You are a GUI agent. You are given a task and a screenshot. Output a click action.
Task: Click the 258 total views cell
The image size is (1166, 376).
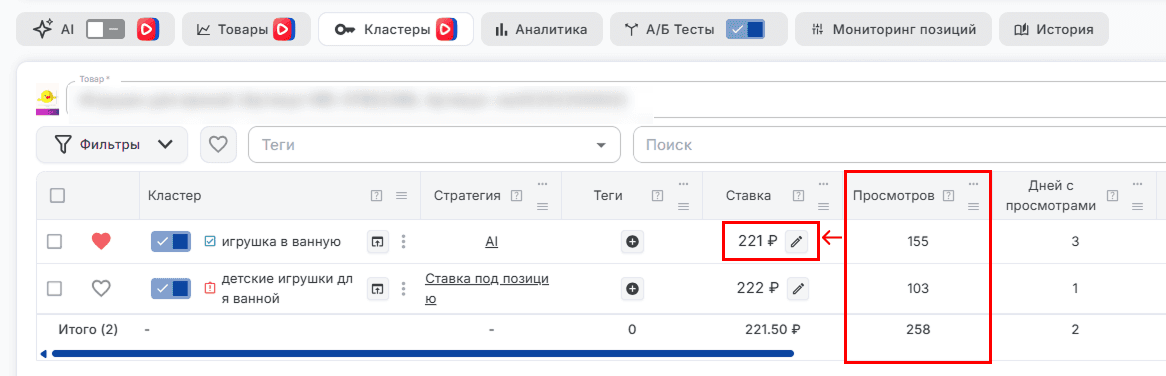pos(918,329)
